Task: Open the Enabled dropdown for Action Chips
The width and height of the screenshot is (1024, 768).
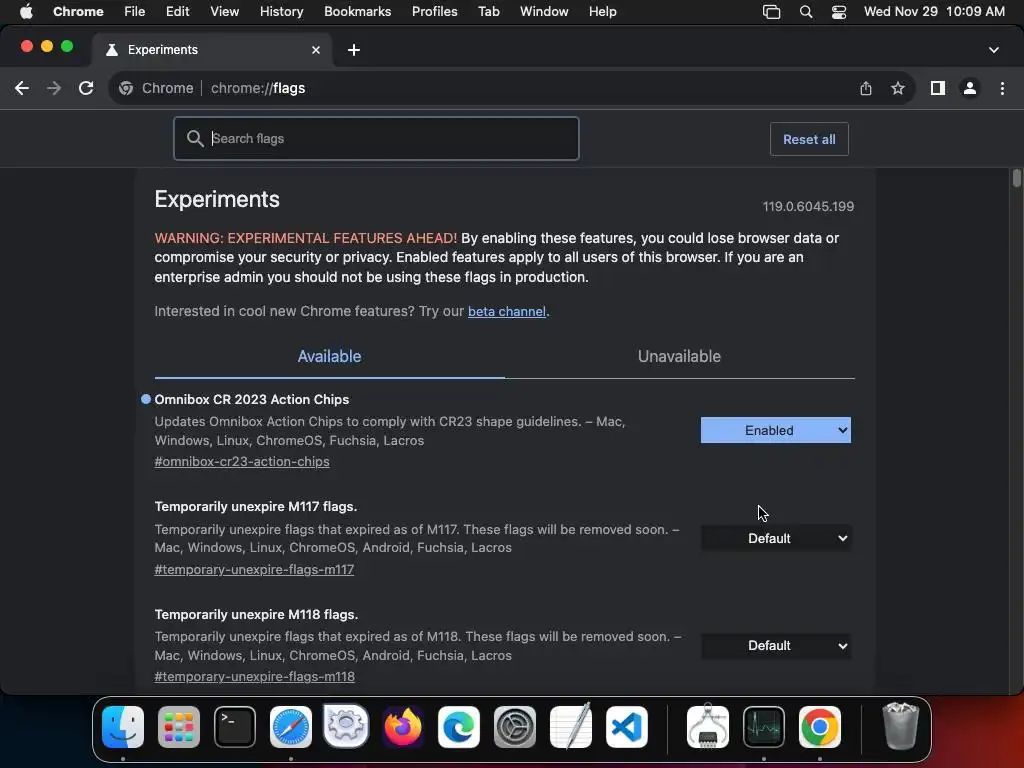Action: point(776,430)
